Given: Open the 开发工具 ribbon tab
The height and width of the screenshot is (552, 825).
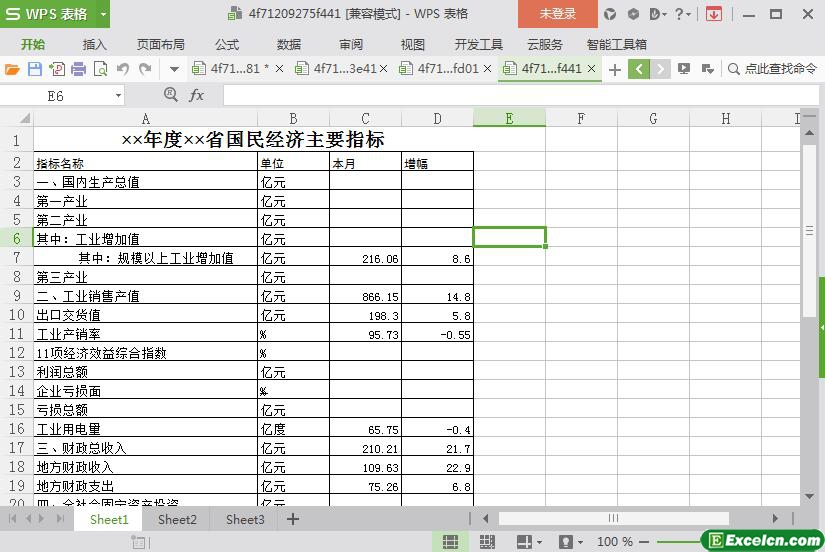Looking at the screenshot, I should [x=479, y=45].
